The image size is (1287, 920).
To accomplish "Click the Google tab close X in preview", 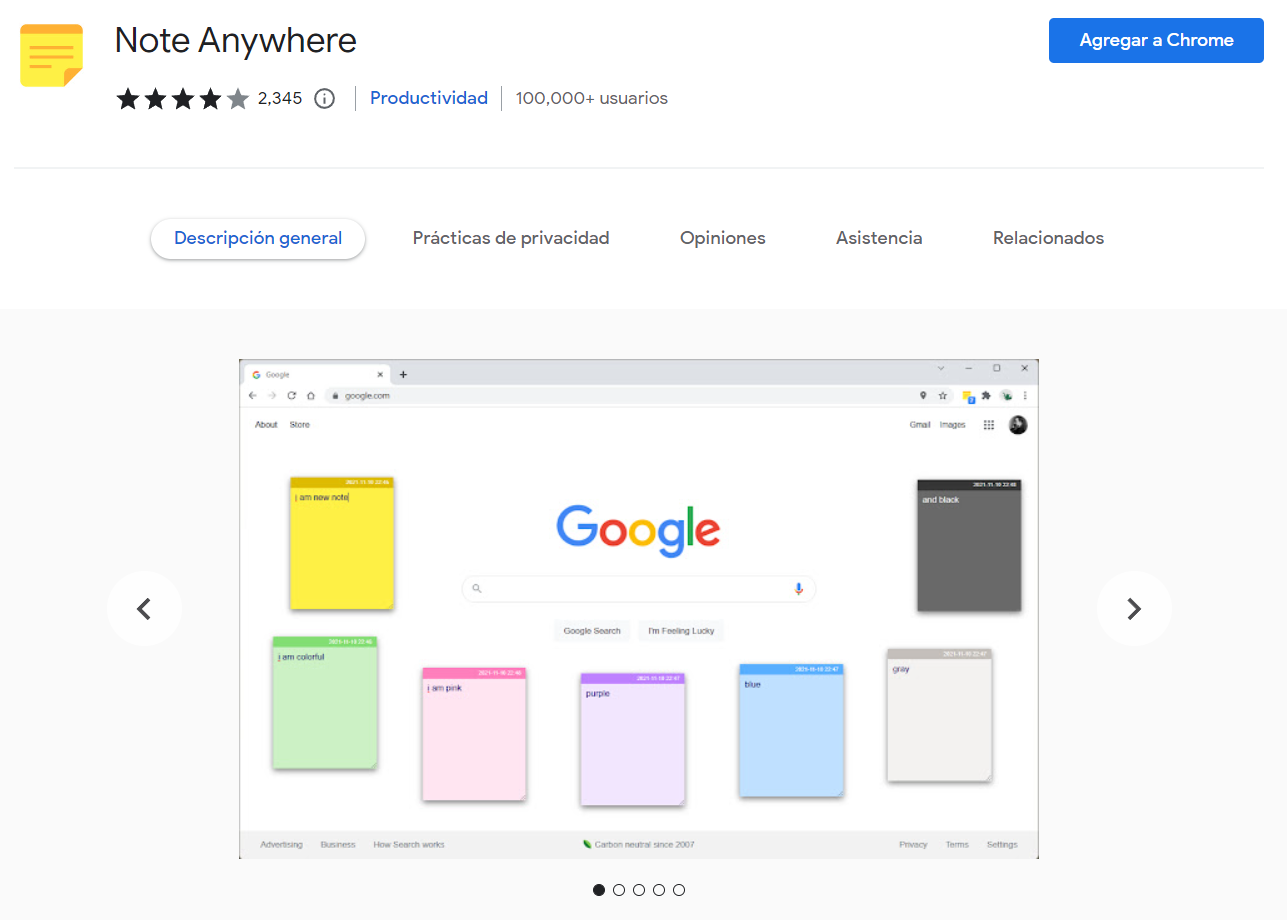I will [380, 375].
